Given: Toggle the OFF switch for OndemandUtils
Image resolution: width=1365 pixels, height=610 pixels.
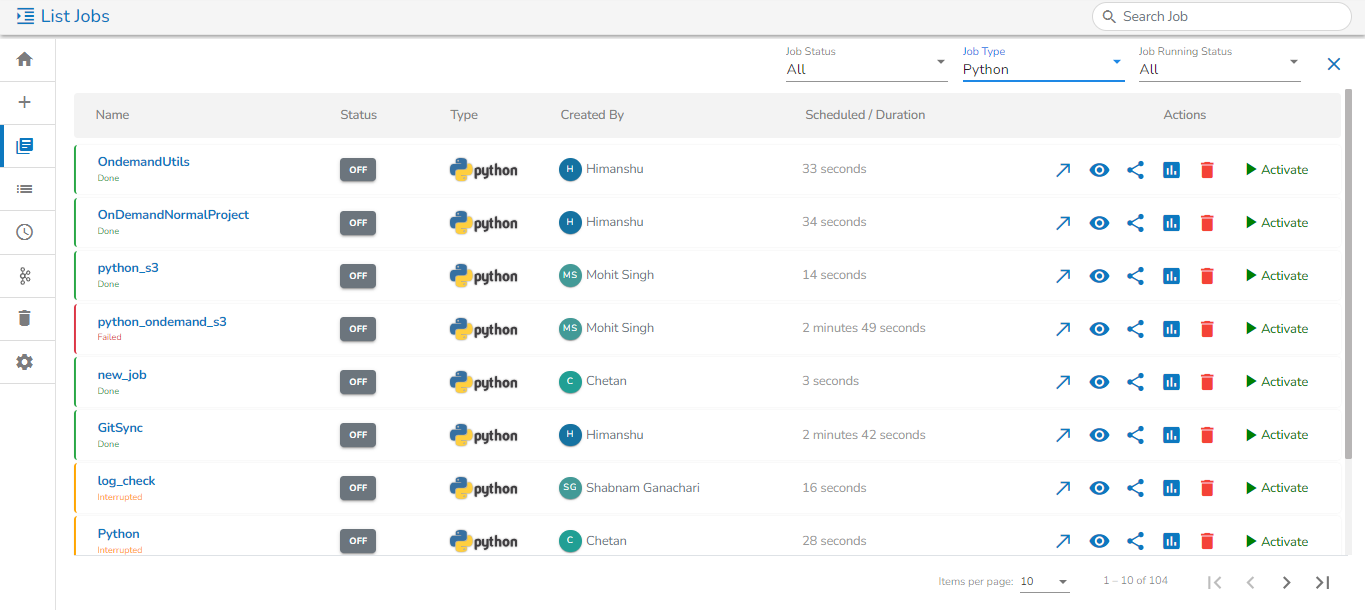Looking at the screenshot, I should point(358,170).
